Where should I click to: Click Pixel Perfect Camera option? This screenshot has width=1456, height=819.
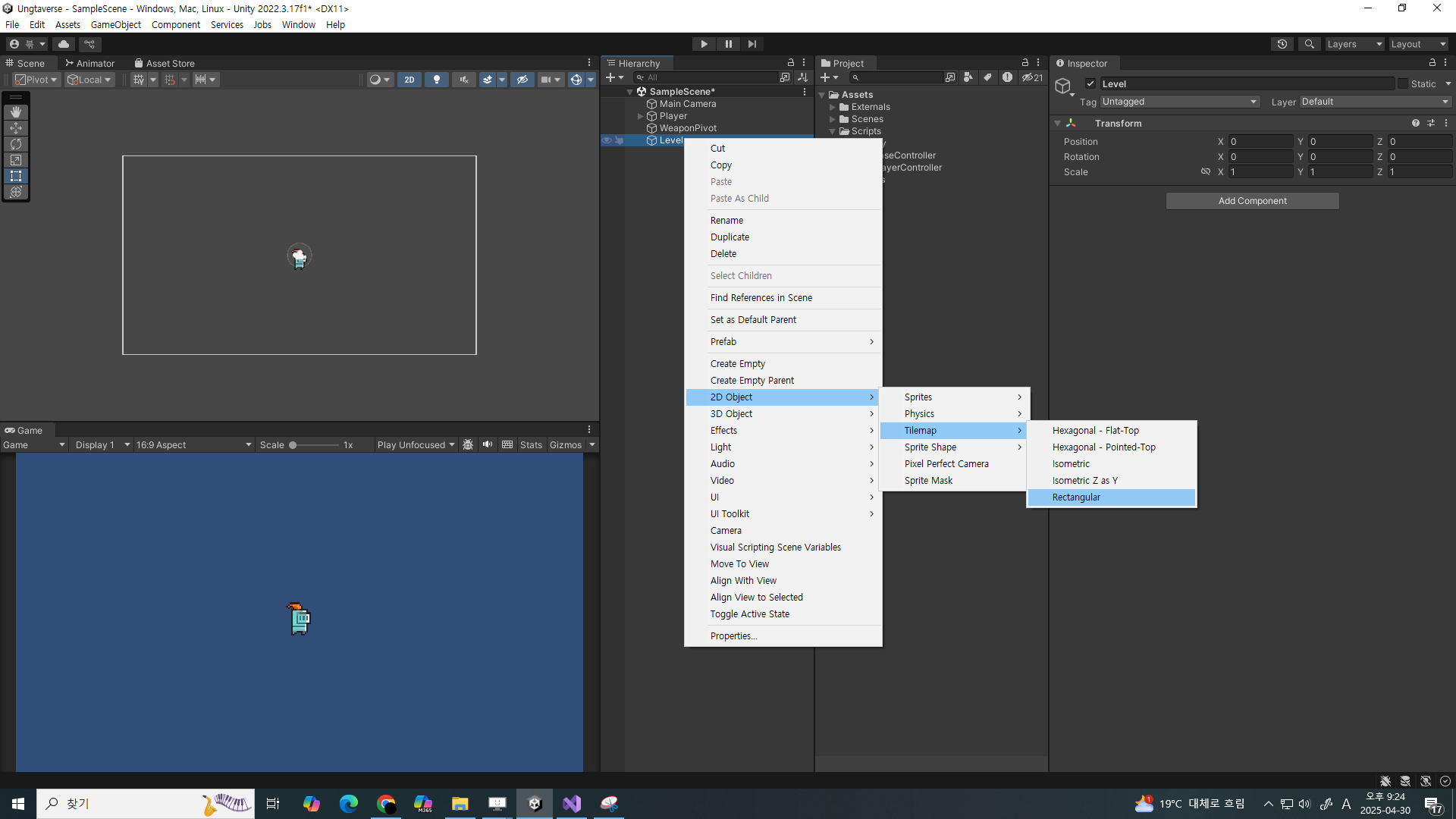(x=954, y=464)
